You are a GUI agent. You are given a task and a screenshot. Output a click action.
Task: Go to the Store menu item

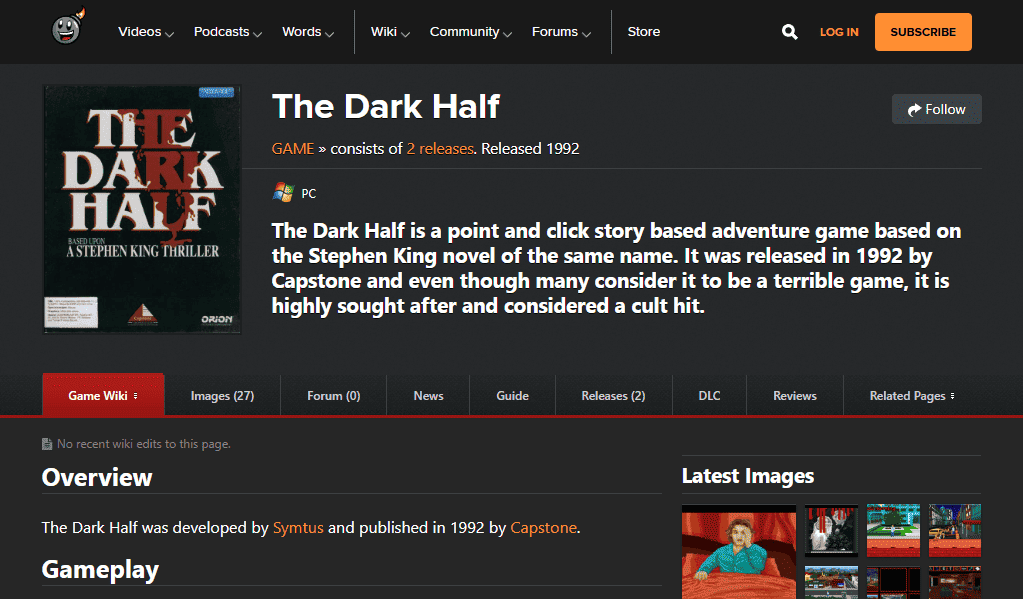click(644, 32)
